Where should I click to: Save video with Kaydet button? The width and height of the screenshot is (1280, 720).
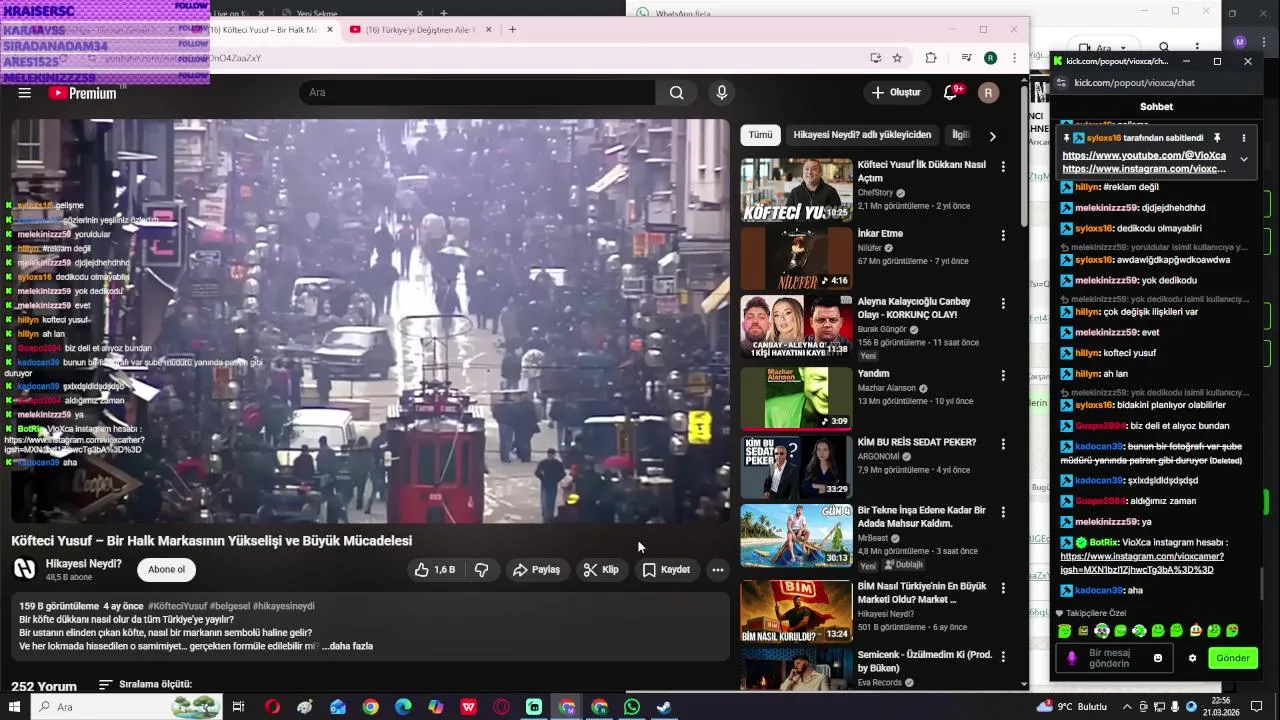(x=667, y=570)
